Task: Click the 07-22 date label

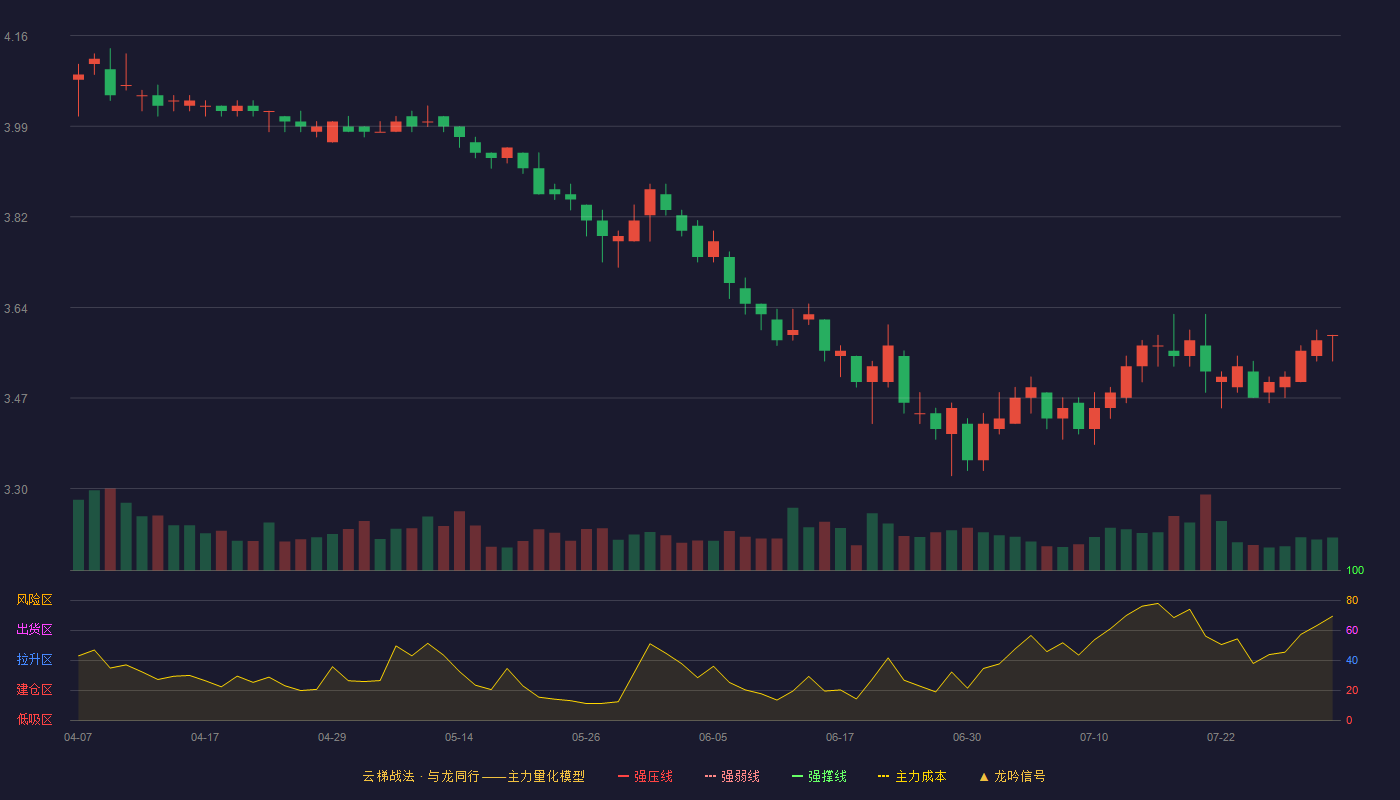Action: (1221, 737)
